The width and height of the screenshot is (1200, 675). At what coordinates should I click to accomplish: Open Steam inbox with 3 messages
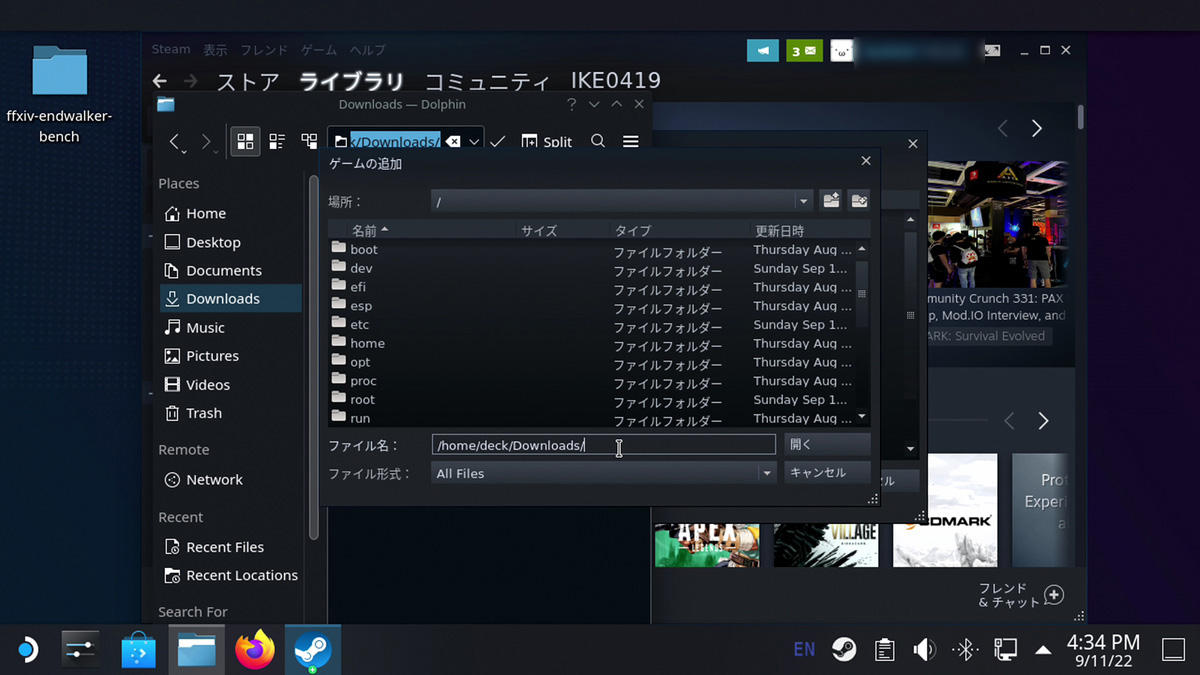click(804, 50)
